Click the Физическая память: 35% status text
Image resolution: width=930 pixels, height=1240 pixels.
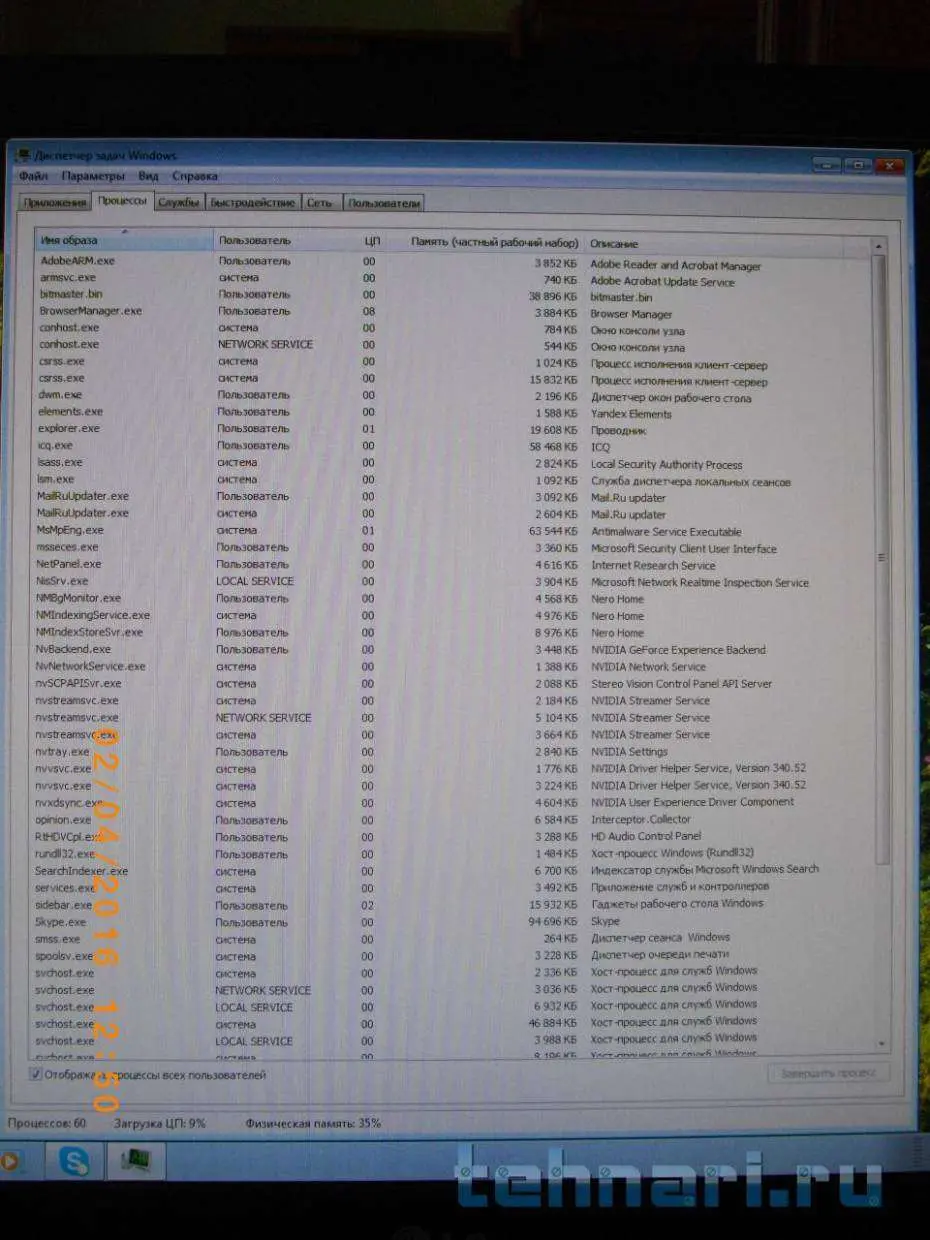tap(313, 1123)
